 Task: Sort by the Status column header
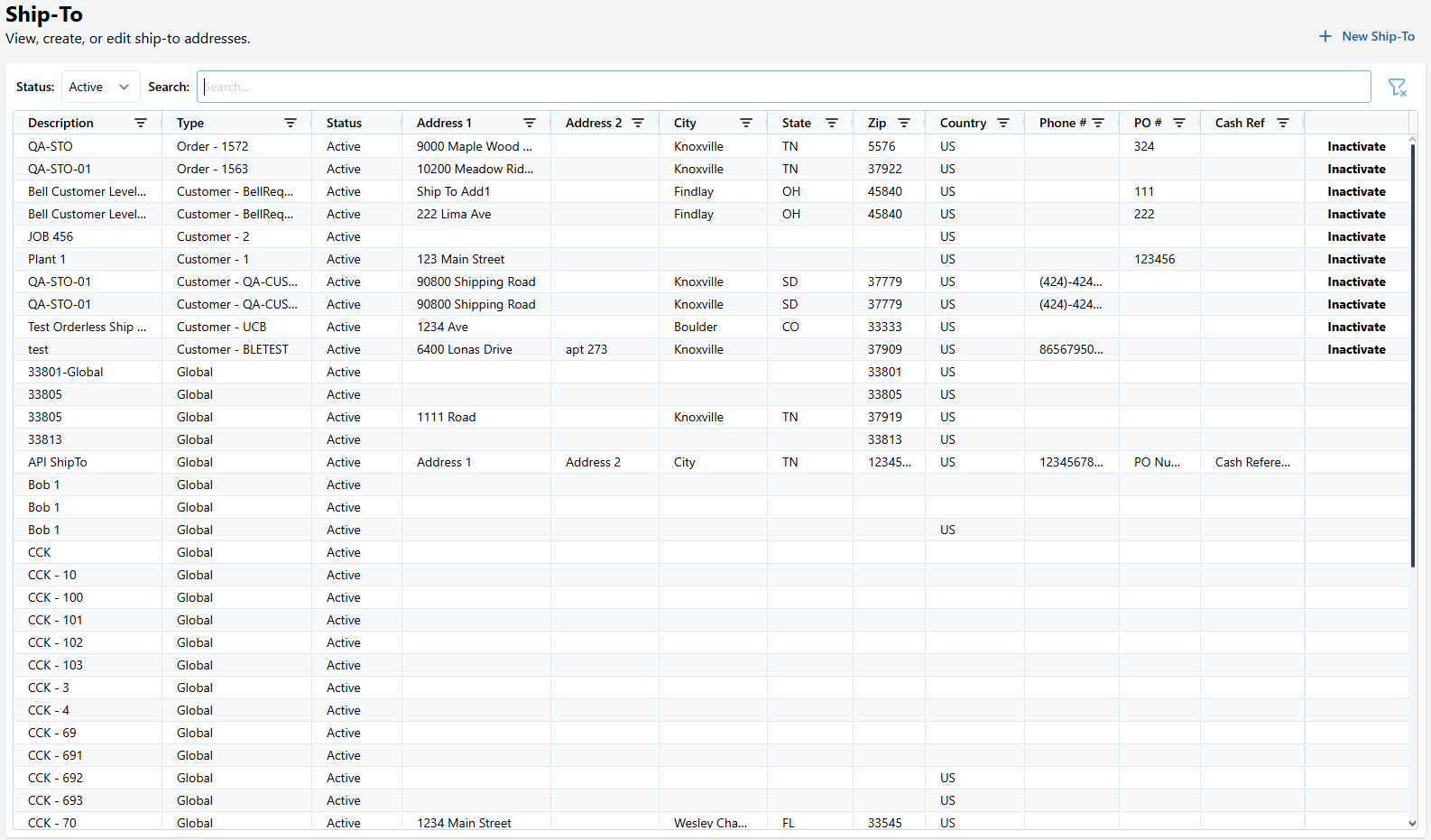pyautogui.click(x=344, y=123)
